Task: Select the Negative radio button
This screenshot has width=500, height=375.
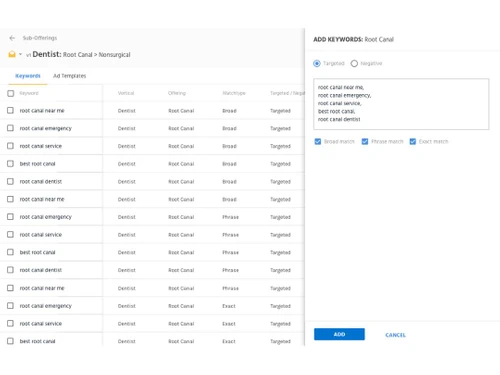Action: (x=354, y=63)
